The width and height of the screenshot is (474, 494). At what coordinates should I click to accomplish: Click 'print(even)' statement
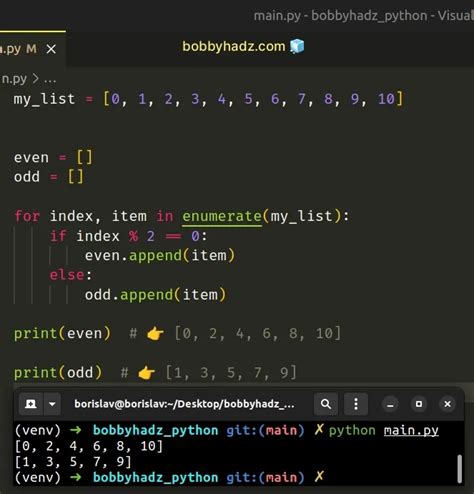click(x=62, y=334)
